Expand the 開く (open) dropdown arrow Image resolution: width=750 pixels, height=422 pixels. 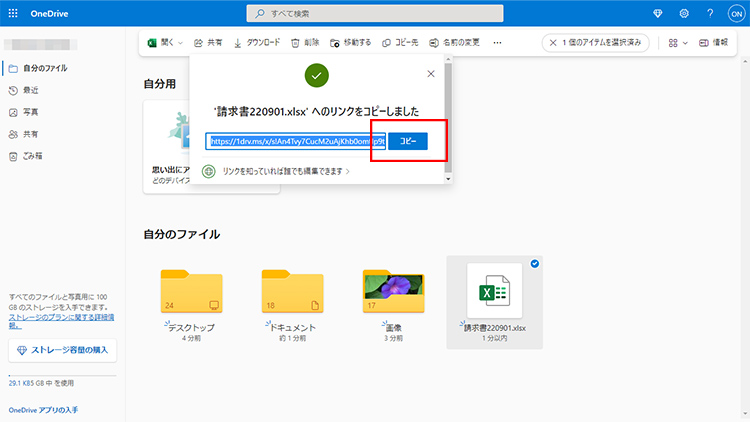(180, 43)
